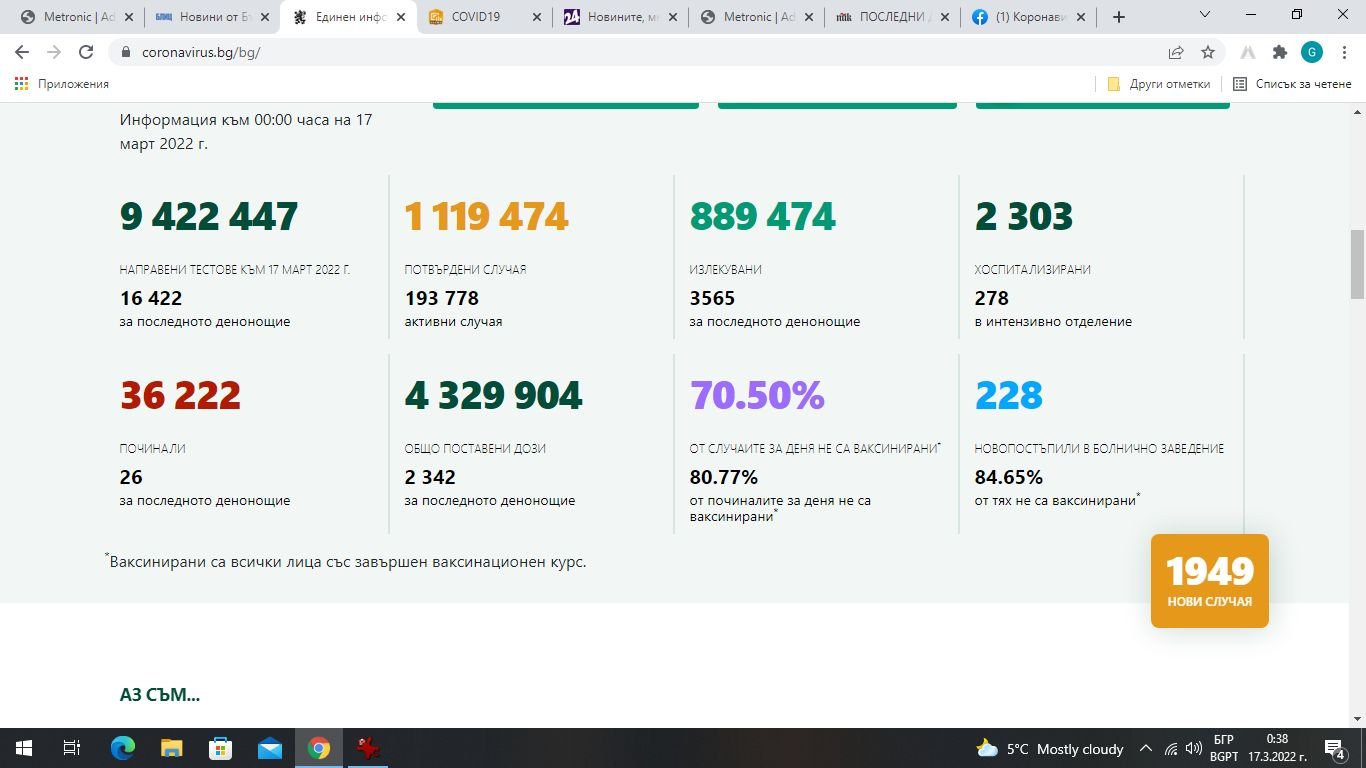The height and width of the screenshot is (768, 1366).
Task: Open the network status icon
Action: click(1171, 748)
